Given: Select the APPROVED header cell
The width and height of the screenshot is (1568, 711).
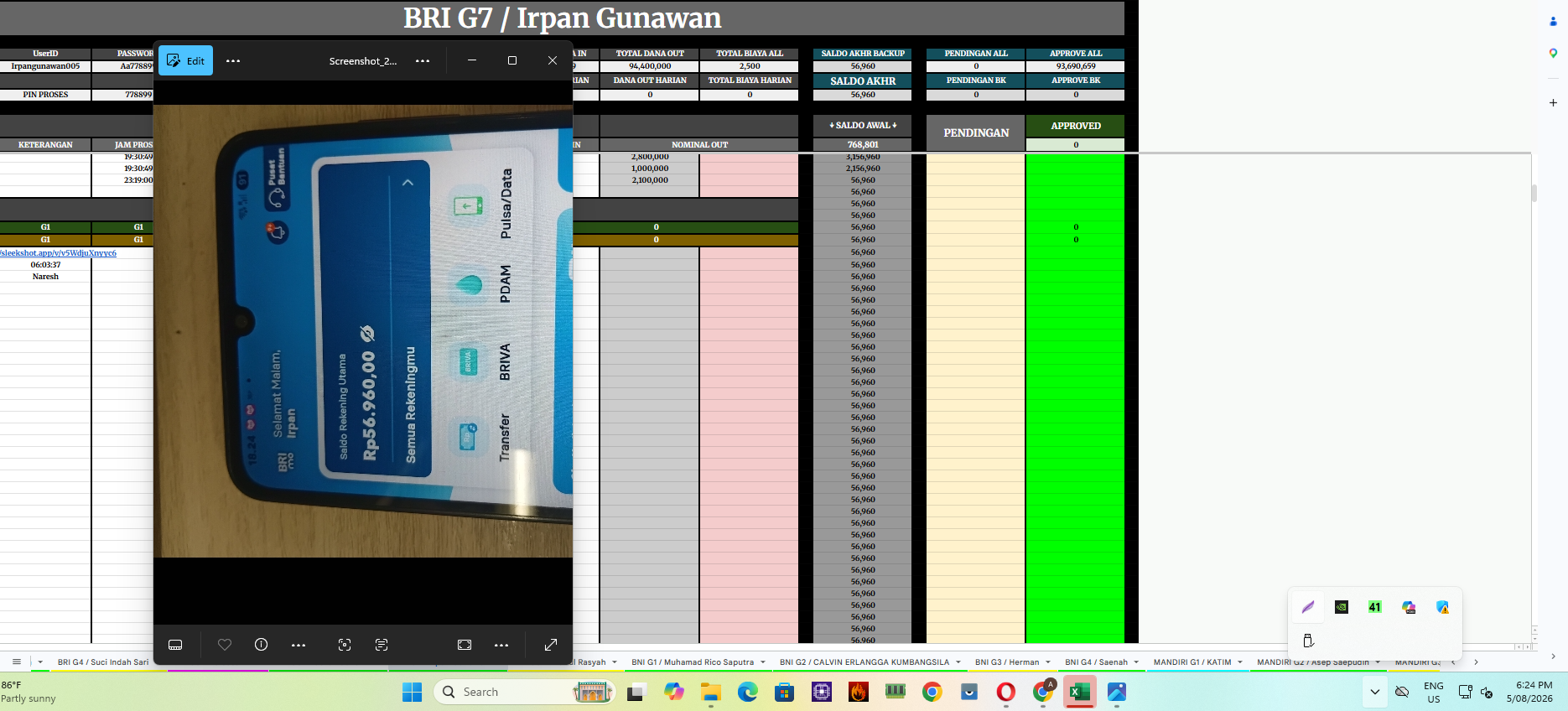Looking at the screenshot, I should [x=1076, y=126].
